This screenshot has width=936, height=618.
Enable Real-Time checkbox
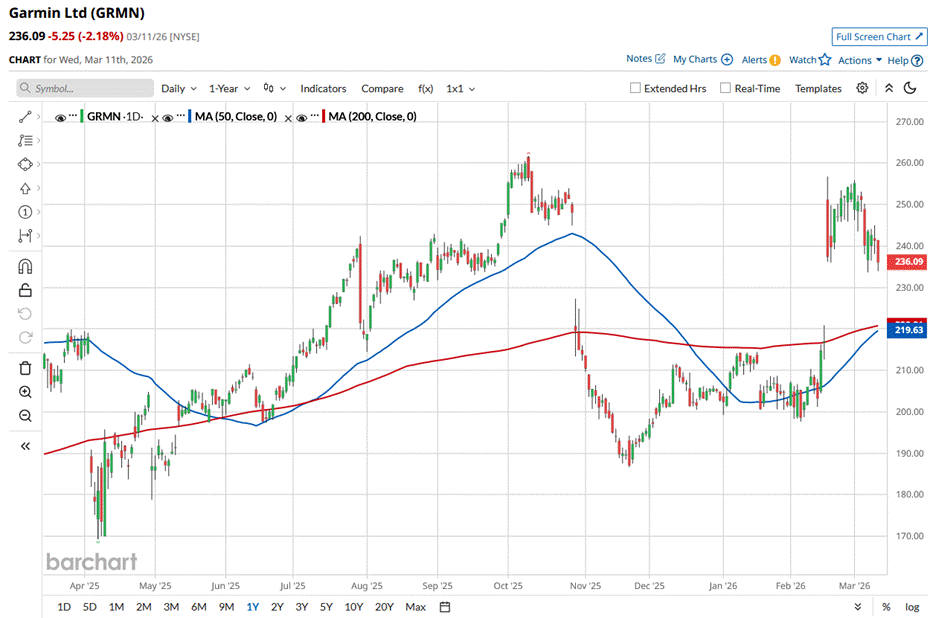coord(725,88)
